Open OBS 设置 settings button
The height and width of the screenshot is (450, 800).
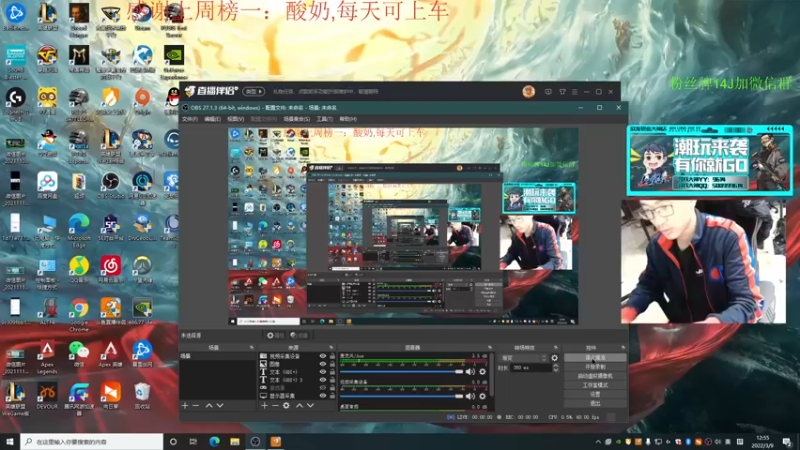[x=595, y=394]
